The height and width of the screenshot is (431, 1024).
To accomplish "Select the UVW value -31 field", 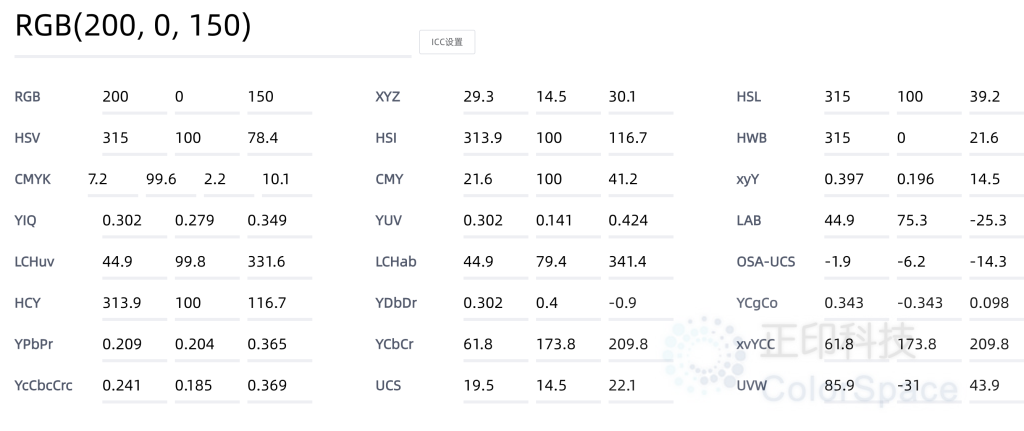I will coord(929,385).
